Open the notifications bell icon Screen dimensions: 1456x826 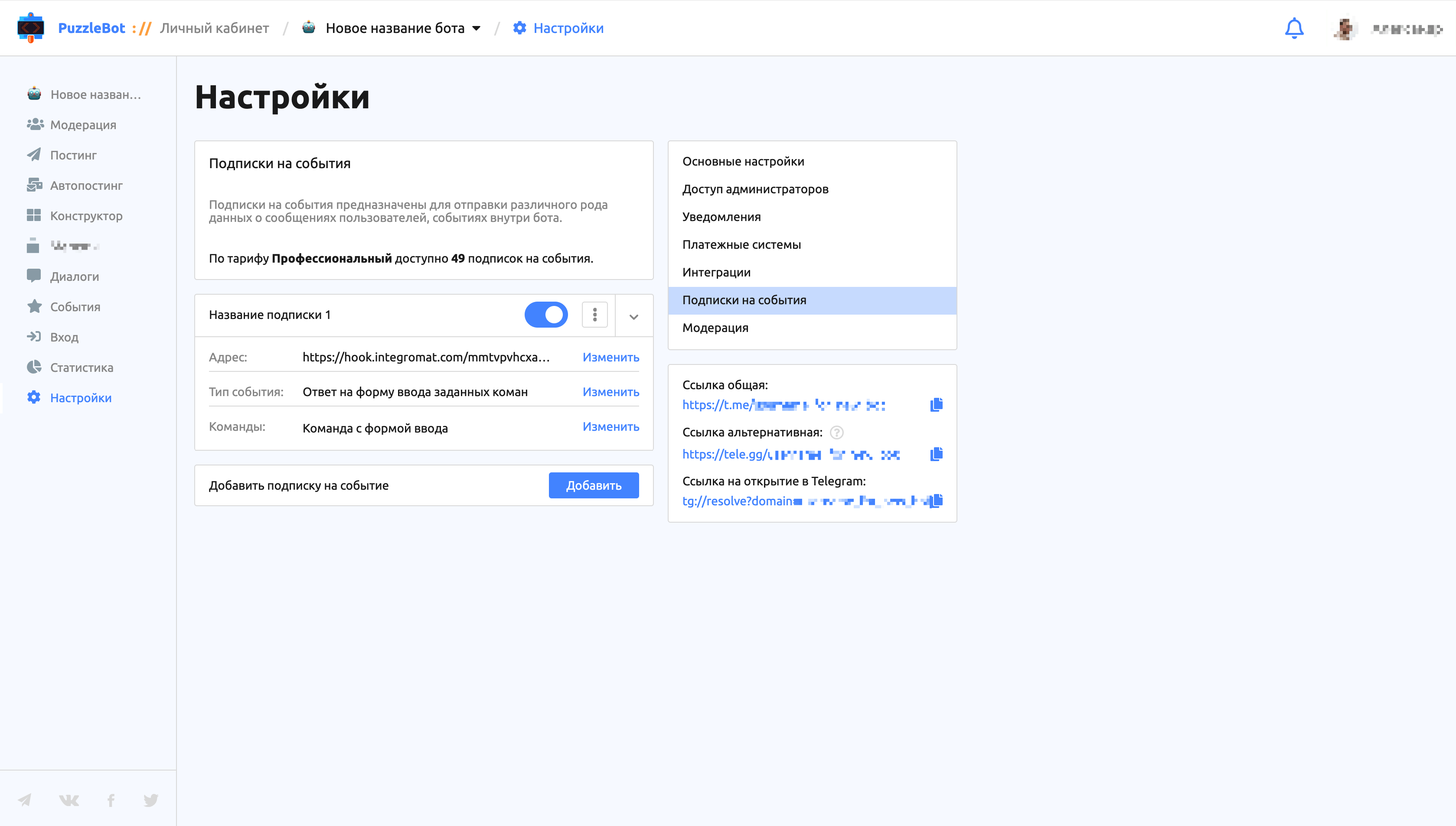pos(1294,28)
